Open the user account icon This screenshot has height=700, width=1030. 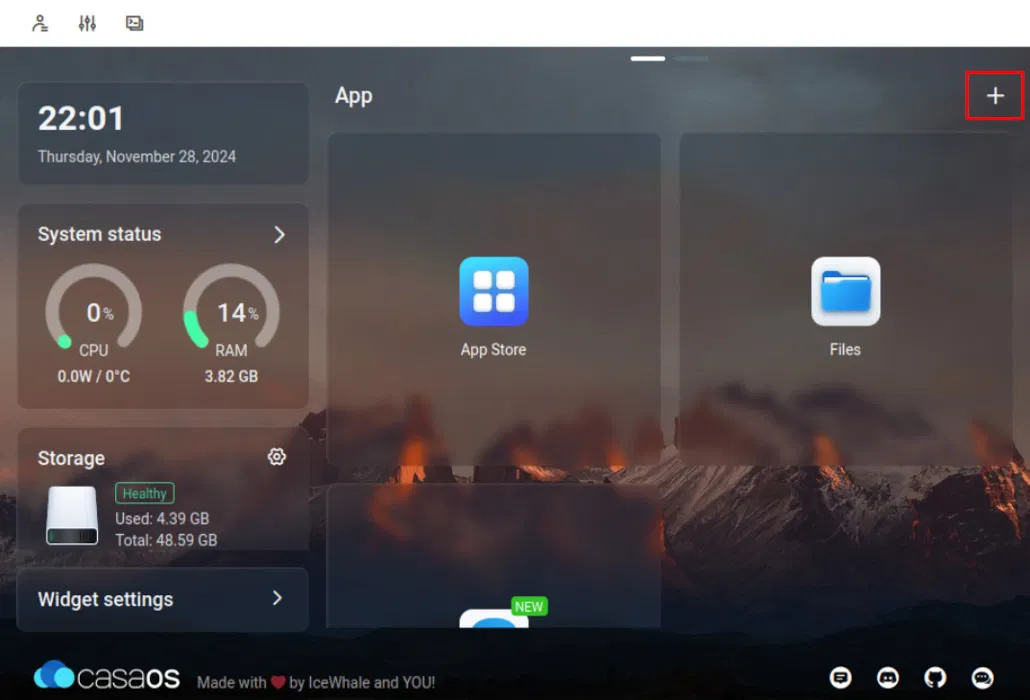[39, 22]
